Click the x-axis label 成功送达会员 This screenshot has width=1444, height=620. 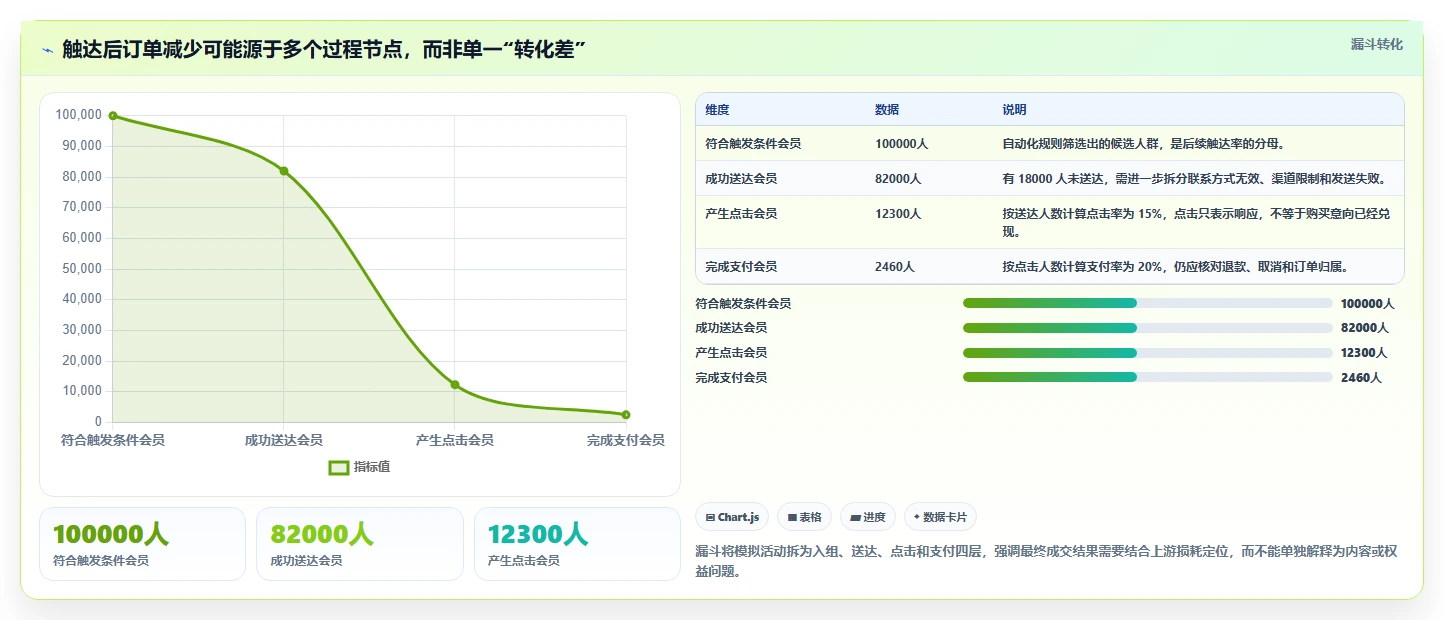coord(284,440)
